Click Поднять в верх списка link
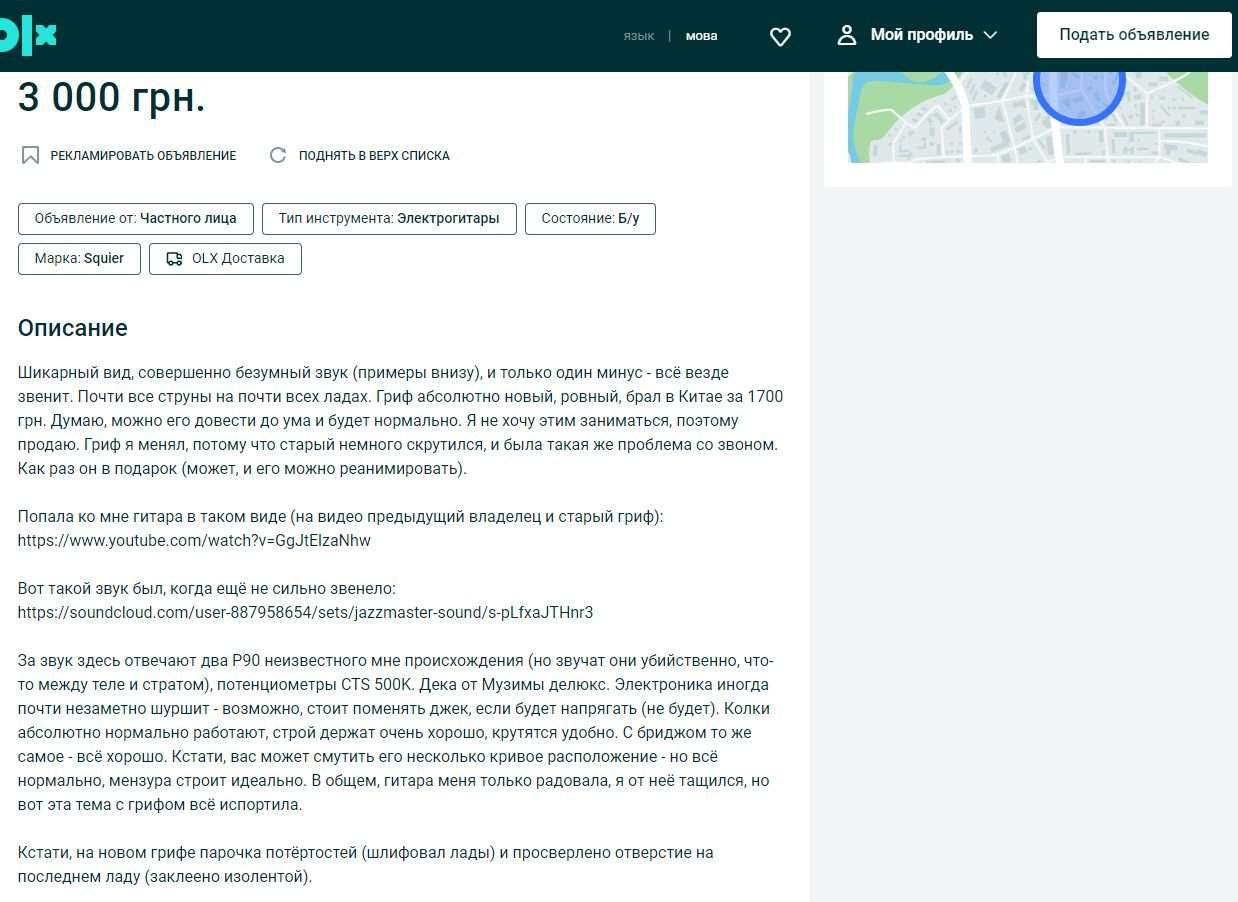The width and height of the screenshot is (1238, 902). 374,156
